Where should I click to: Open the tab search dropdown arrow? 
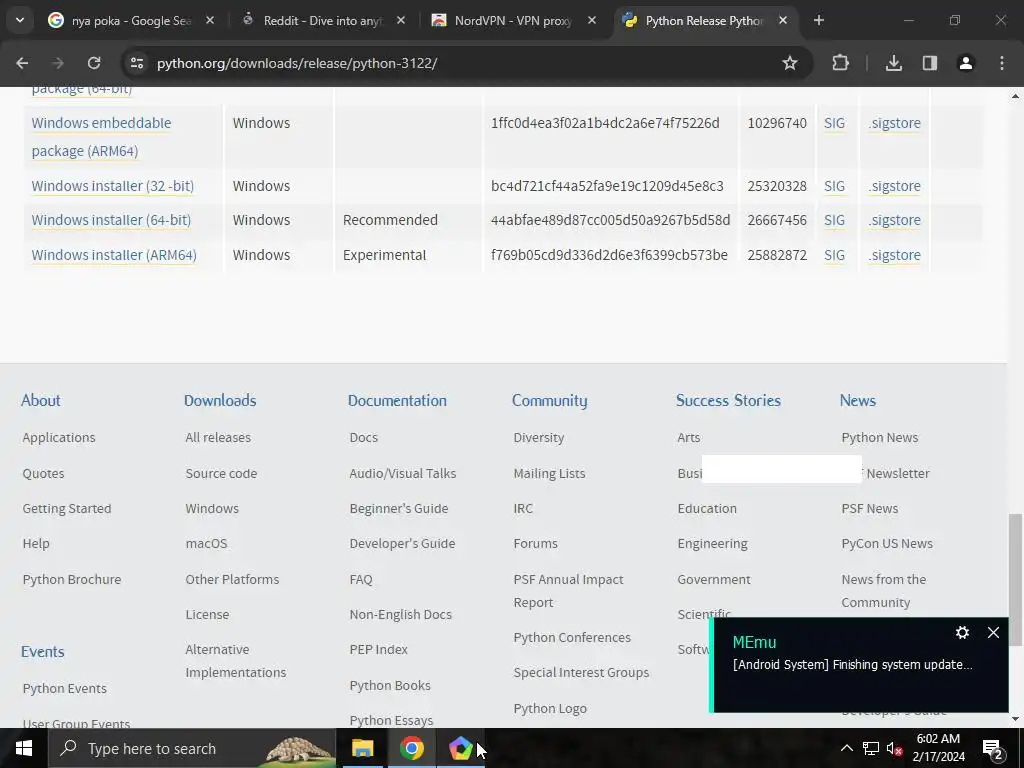click(20, 20)
